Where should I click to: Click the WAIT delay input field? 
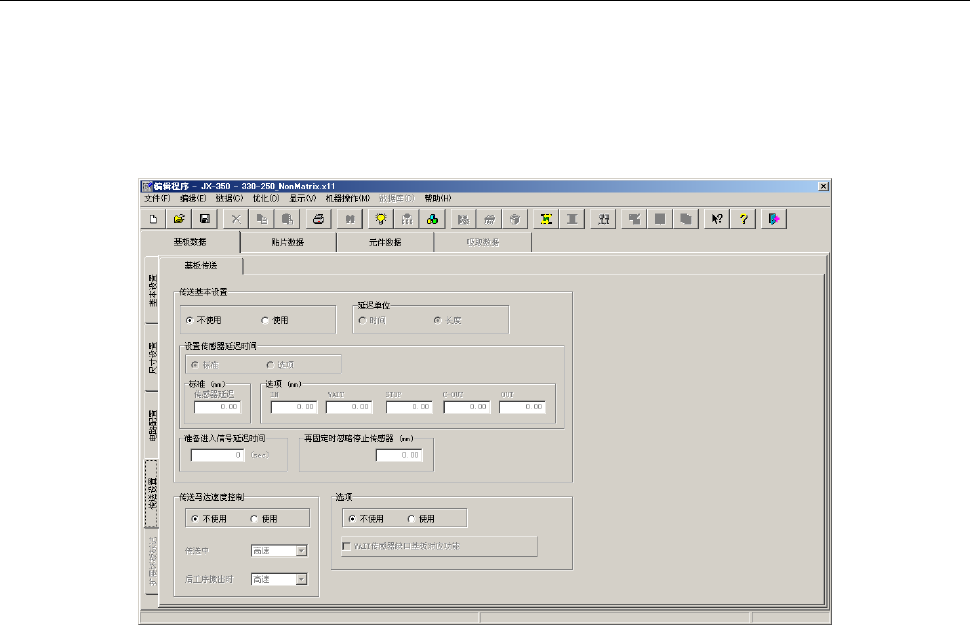click(349, 407)
